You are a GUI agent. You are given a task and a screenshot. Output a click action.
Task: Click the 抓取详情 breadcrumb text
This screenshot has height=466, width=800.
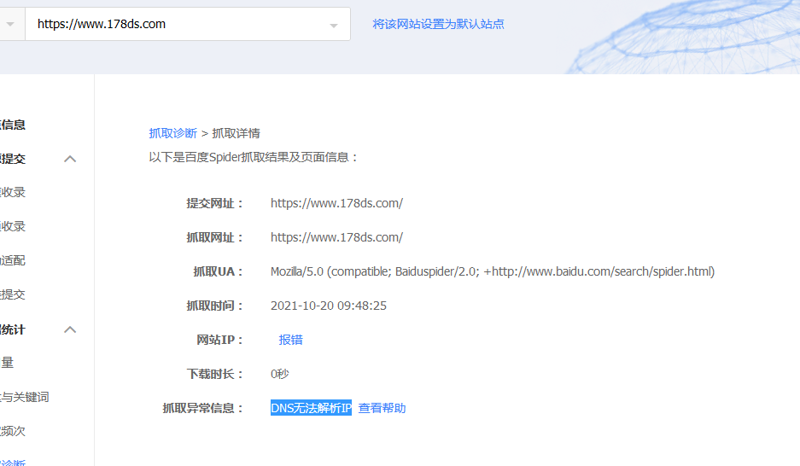[x=236, y=133]
